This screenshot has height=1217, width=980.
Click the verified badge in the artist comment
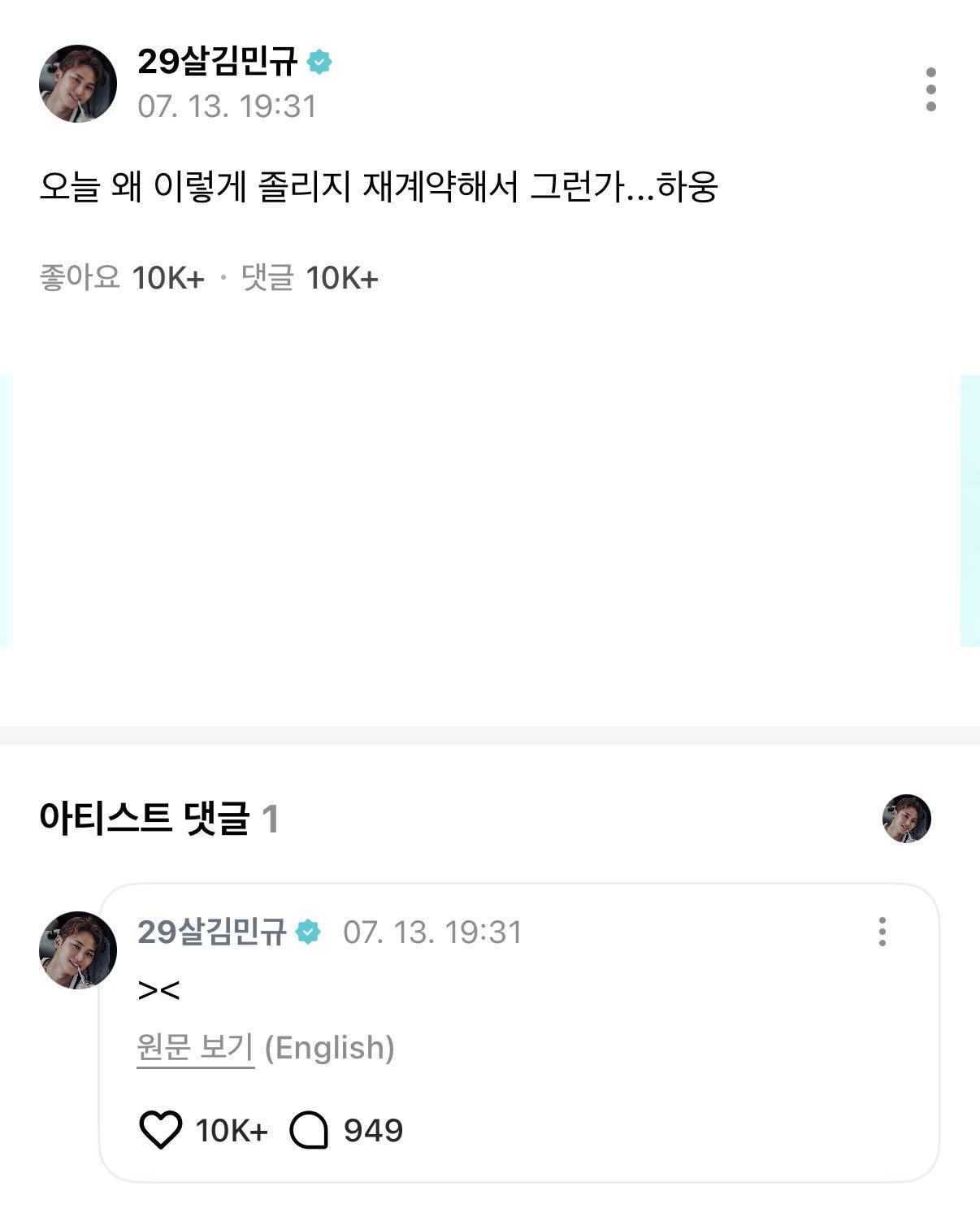[x=309, y=932]
